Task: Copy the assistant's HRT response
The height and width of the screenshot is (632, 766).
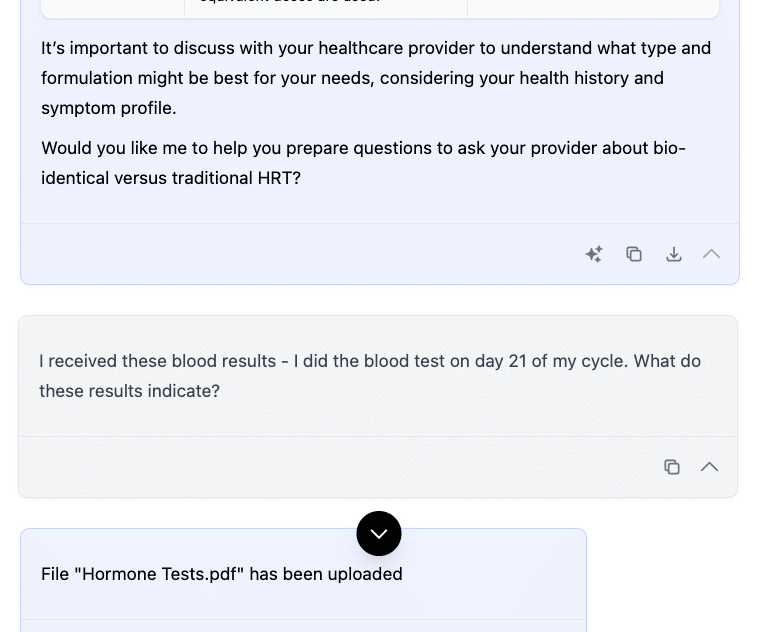Action: (x=634, y=254)
